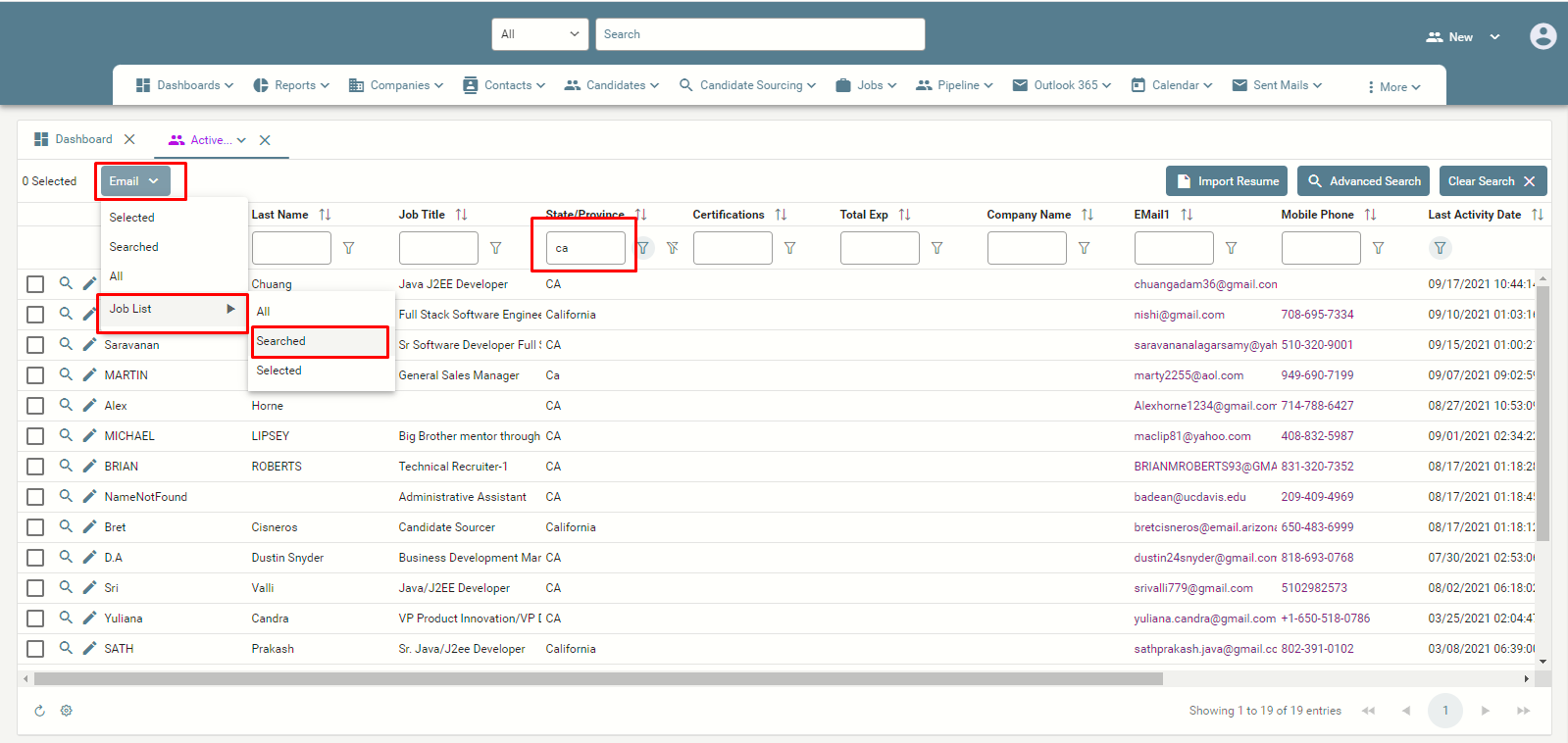Check the checkbox for Saravanan's row
This screenshot has width=1568, height=743.
[35, 345]
